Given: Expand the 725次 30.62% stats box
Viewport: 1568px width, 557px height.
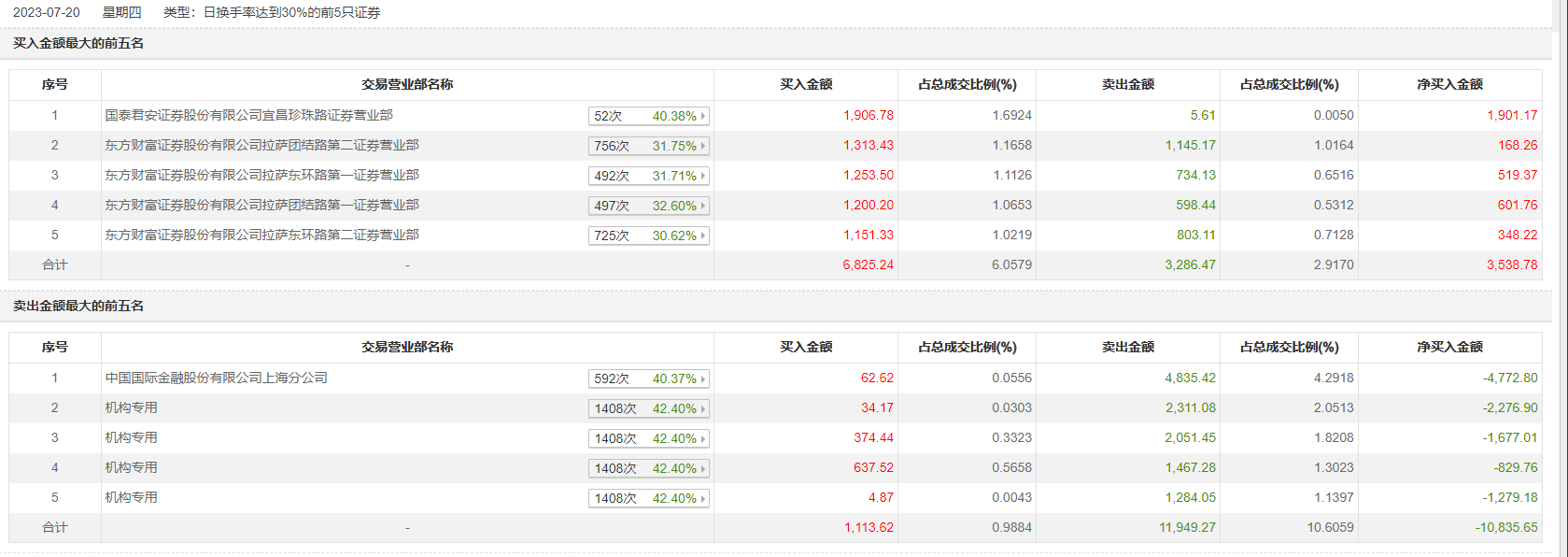Looking at the screenshot, I should tap(648, 236).
